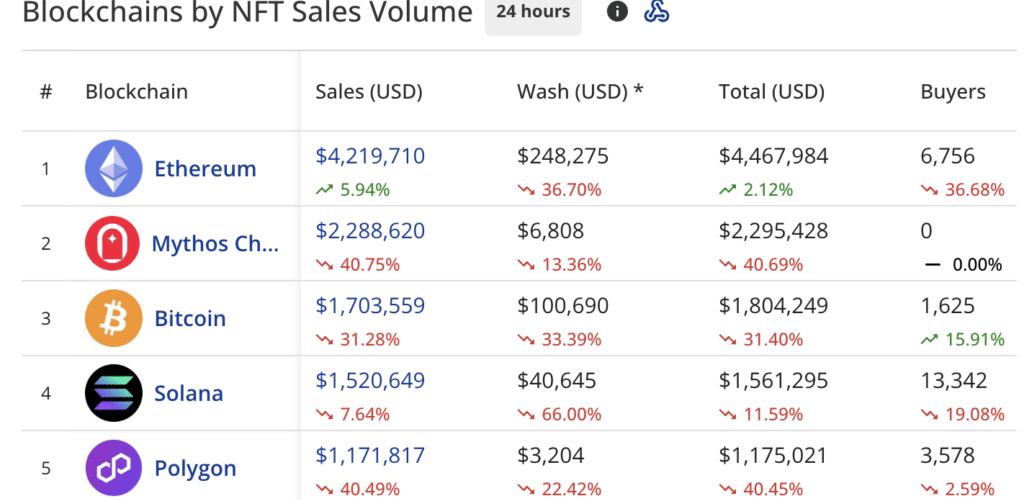1024x500 pixels.
Task: Click Solana sales value $1,520,649
Action: pyautogui.click(x=370, y=381)
